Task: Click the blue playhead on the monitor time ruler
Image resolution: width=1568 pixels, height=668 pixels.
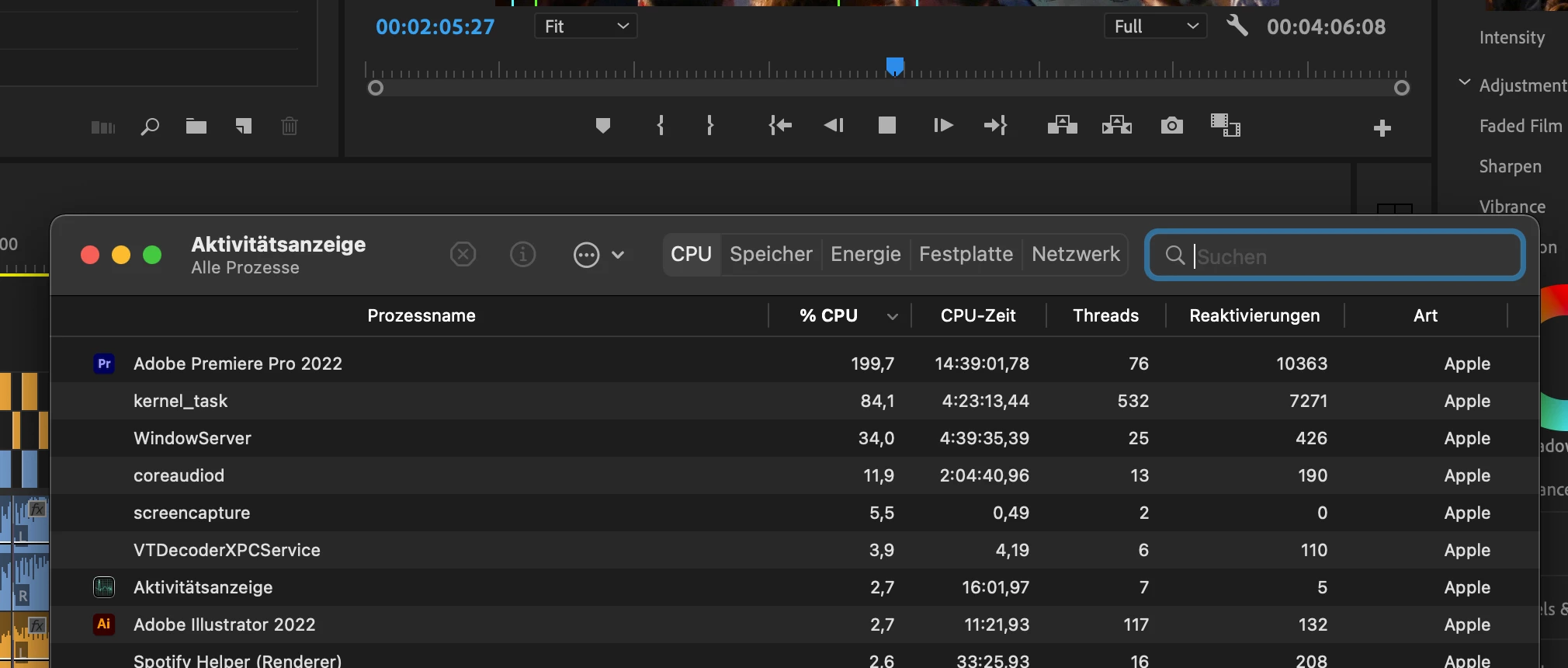Action: point(895,66)
